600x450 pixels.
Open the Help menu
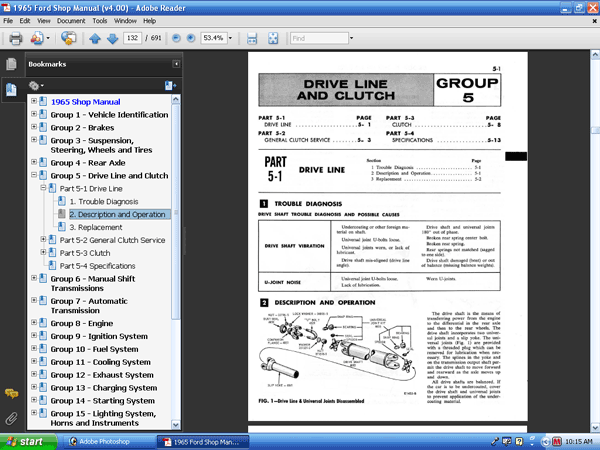click(149, 21)
